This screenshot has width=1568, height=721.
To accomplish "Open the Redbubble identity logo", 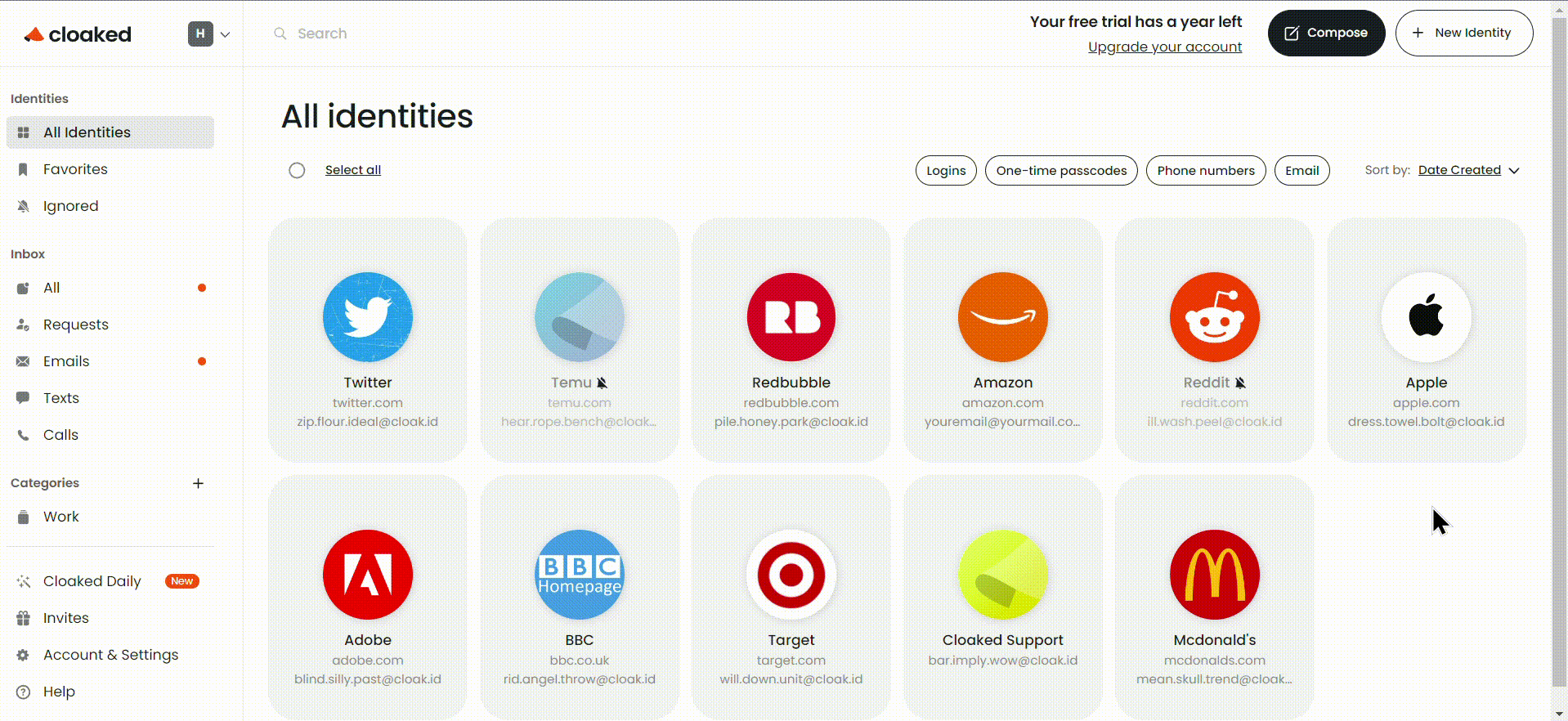I will pos(791,317).
